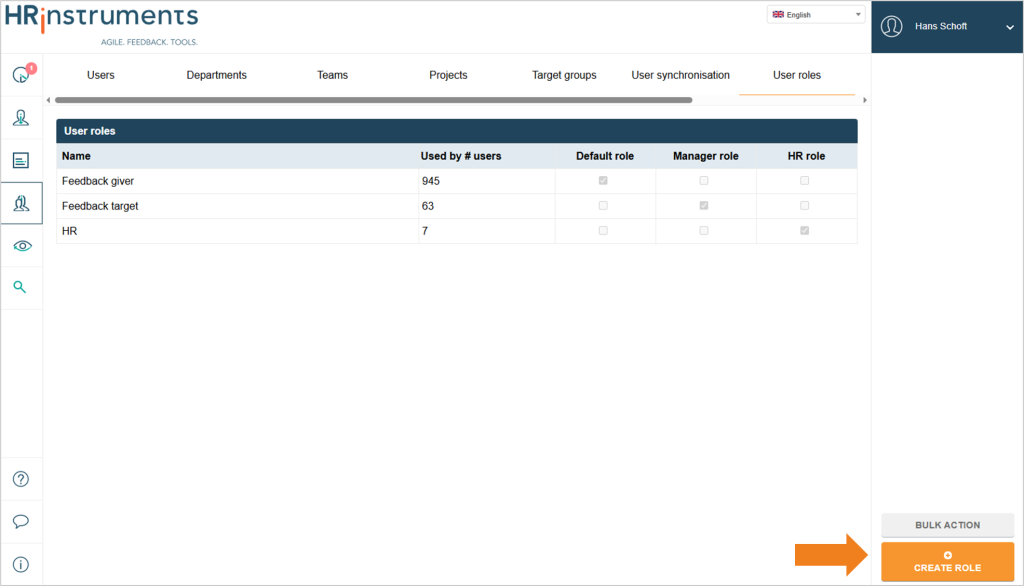1024x586 pixels.
Task: Toggle Manager role checkbox for HR row
Action: pos(703,230)
